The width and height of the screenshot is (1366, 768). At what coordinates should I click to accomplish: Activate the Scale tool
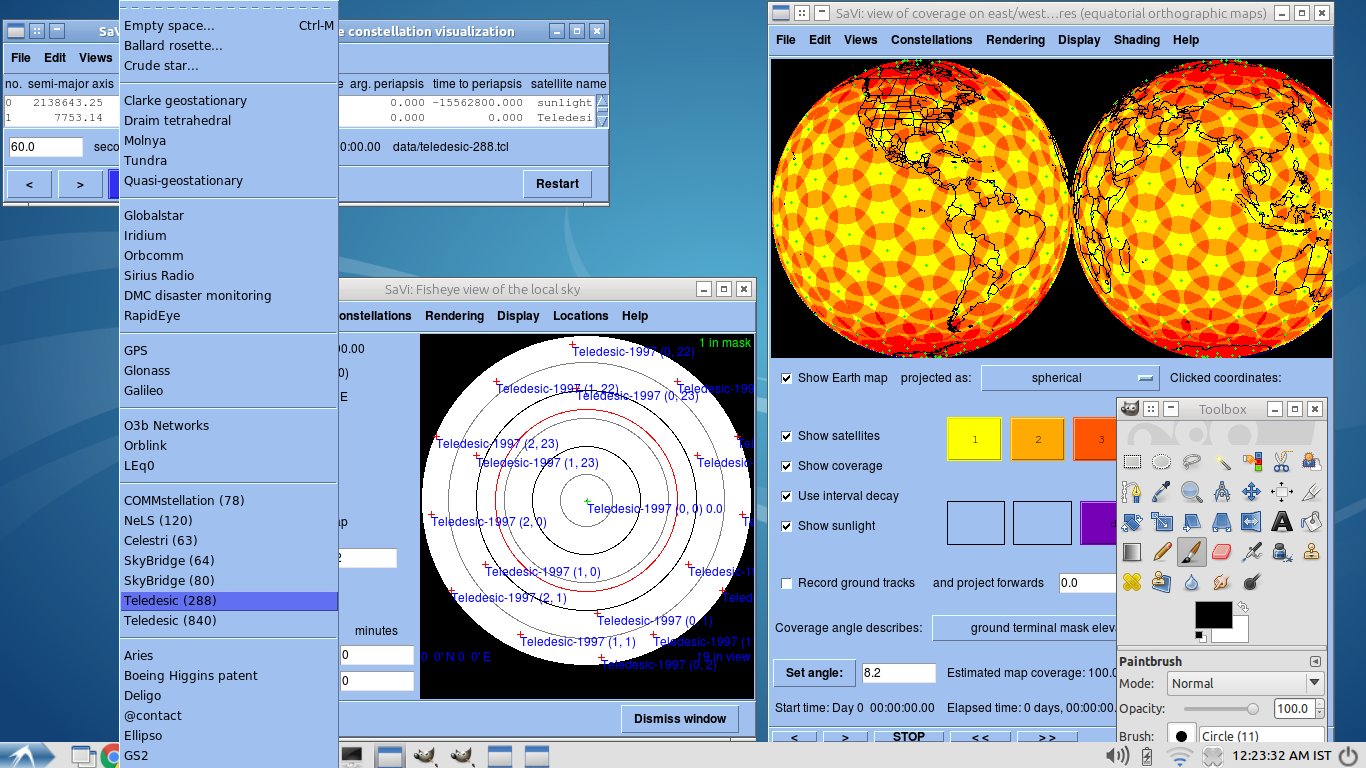[1161, 522]
